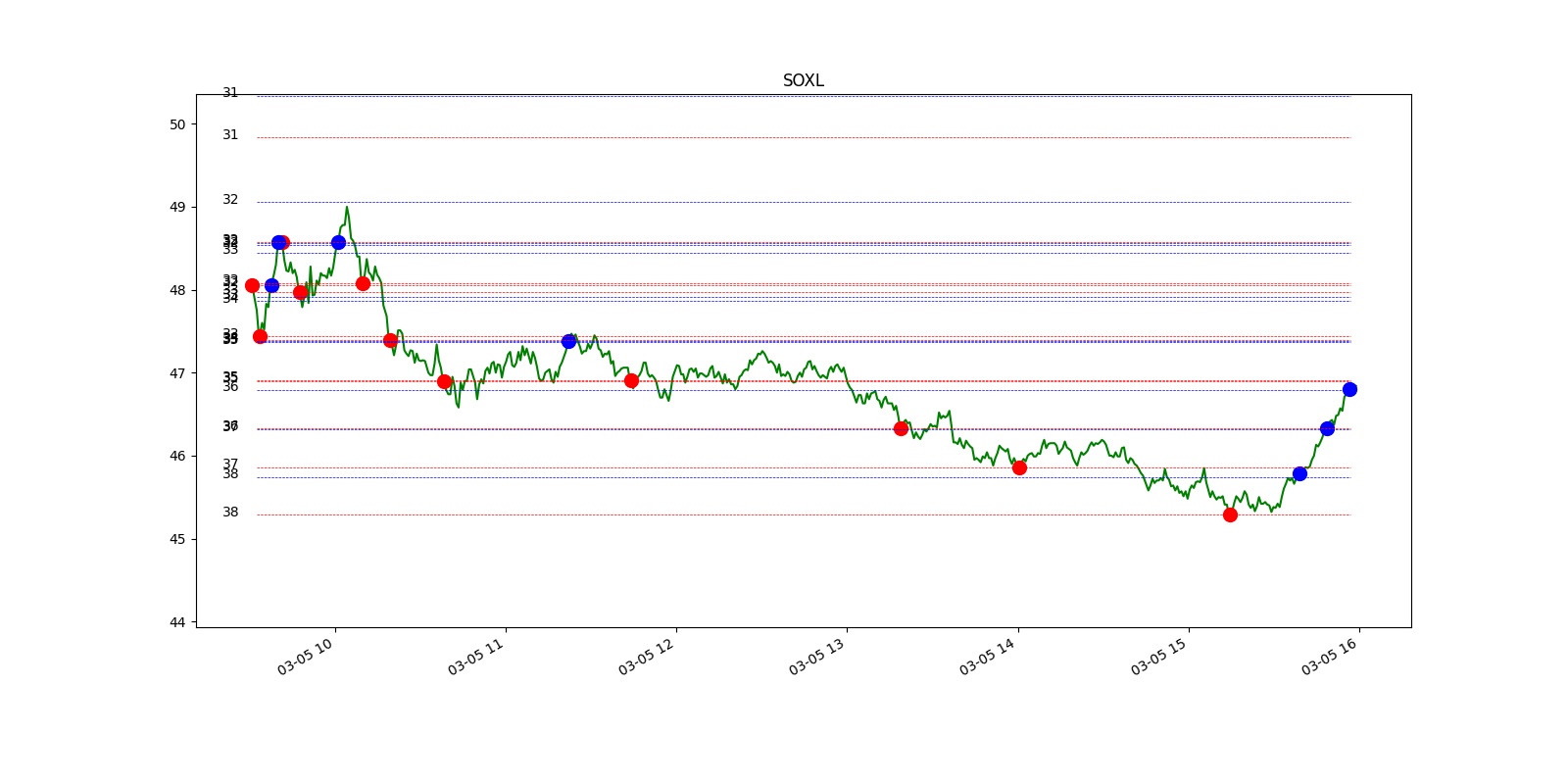Click the y-axis tick label 44
This screenshot has height=784, width=1568.
(177, 622)
